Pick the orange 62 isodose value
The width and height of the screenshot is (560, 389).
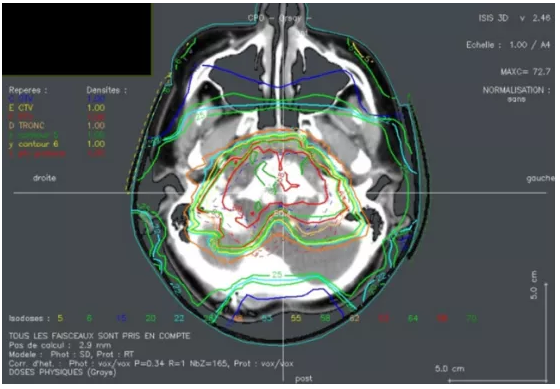[354, 318]
